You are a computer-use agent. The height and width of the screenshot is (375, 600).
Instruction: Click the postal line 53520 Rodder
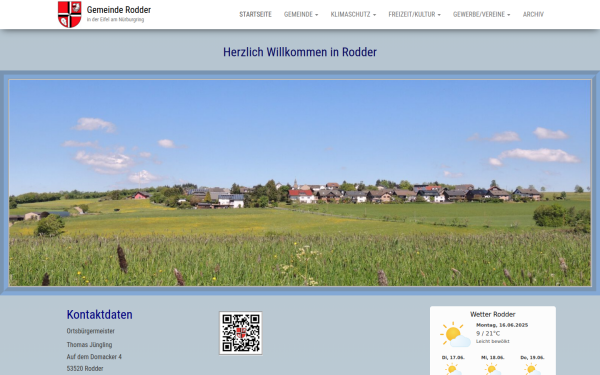[85, 368]
